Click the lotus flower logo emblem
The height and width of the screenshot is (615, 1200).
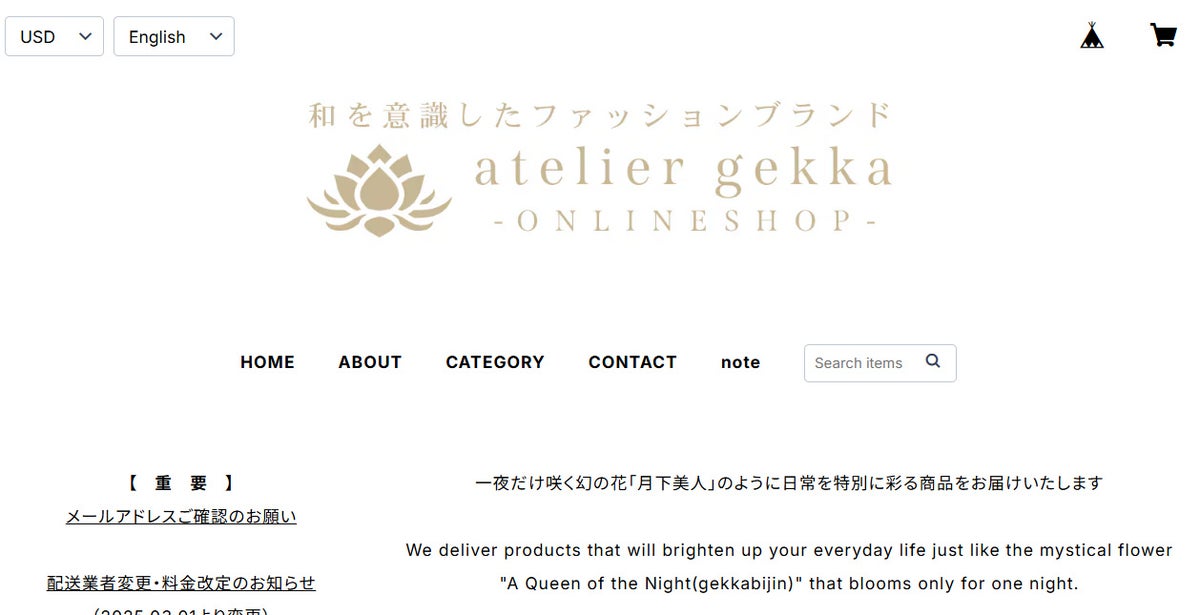tap(379, 189)
